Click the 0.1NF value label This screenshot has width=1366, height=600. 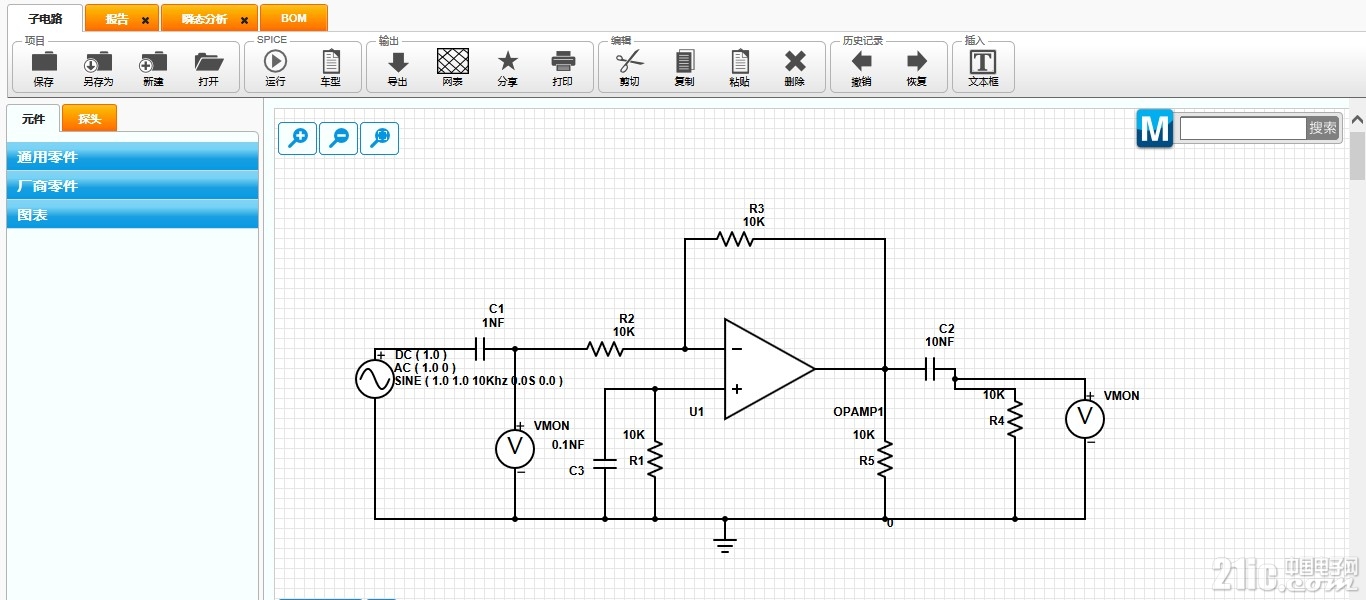(x=568, y=445)
